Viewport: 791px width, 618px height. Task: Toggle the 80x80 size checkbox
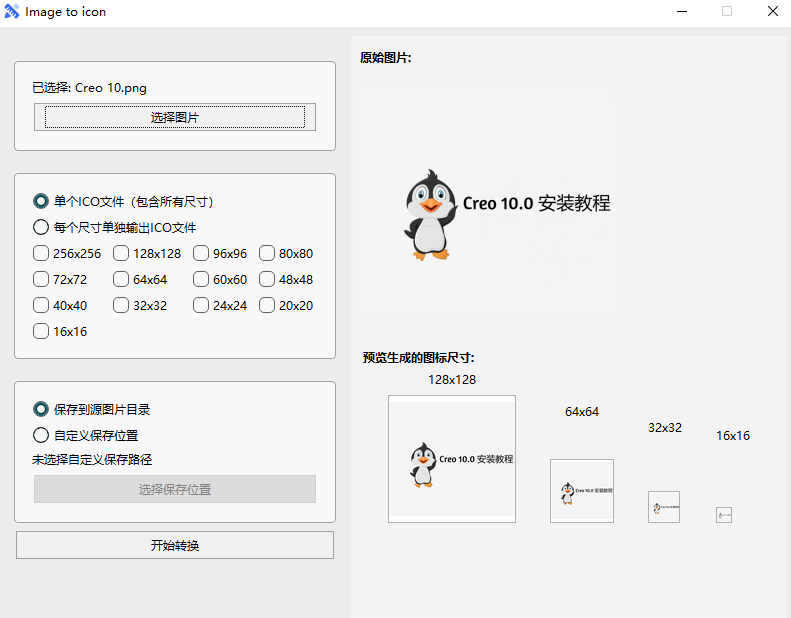[267, 253]
